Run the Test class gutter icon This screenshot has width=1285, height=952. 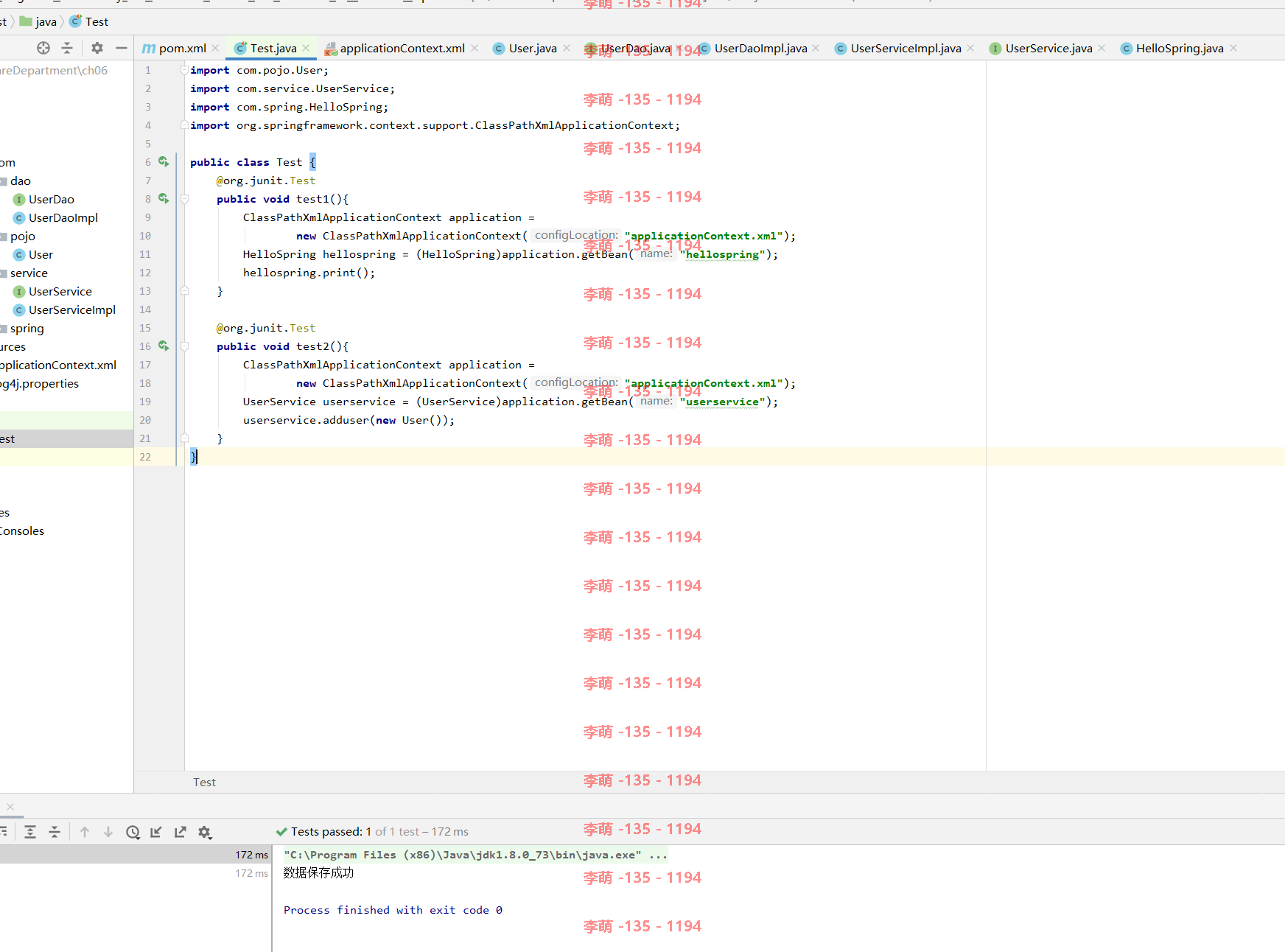pos(164,161)
